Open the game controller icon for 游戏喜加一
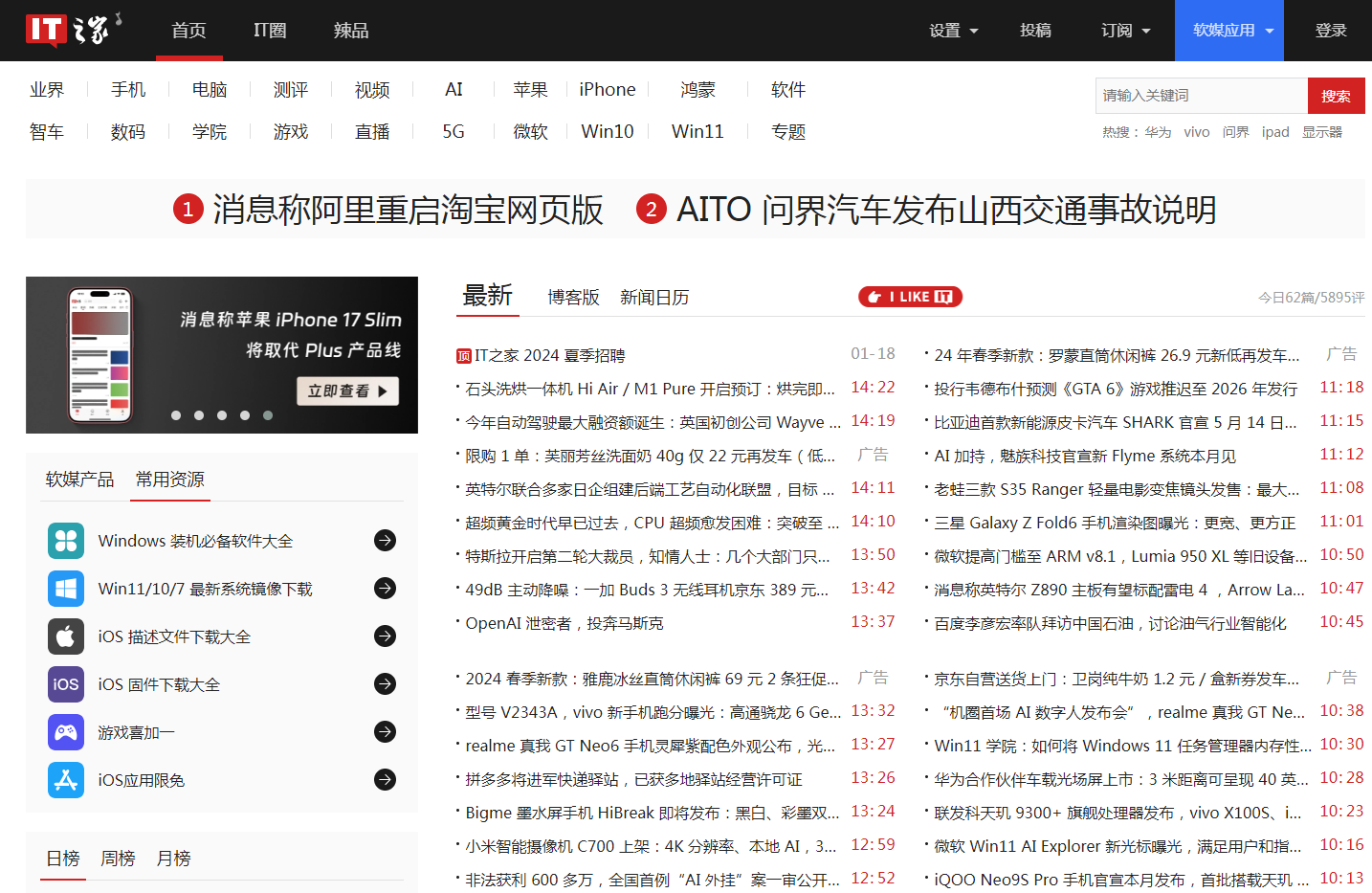This screenshot has height=893, width=1372. coord(66,732)
